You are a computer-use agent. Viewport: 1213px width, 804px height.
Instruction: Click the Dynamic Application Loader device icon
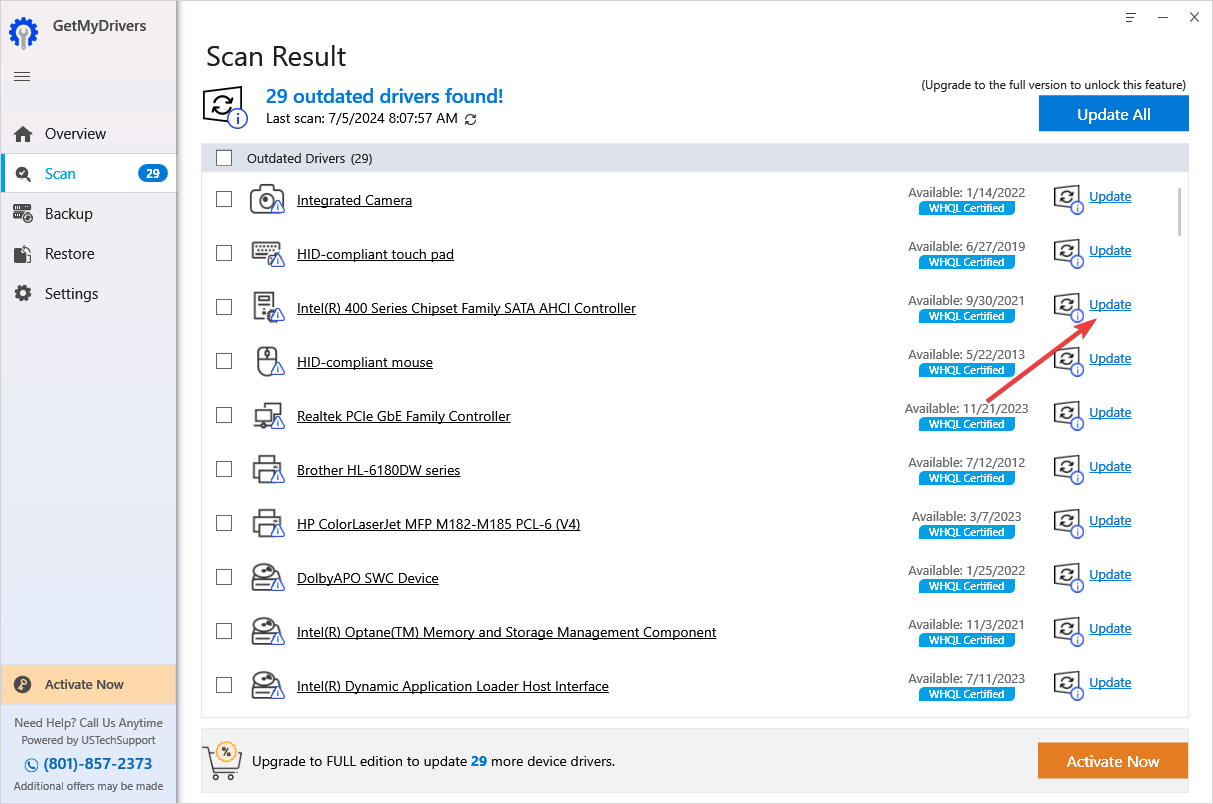(x=267, y=685)
